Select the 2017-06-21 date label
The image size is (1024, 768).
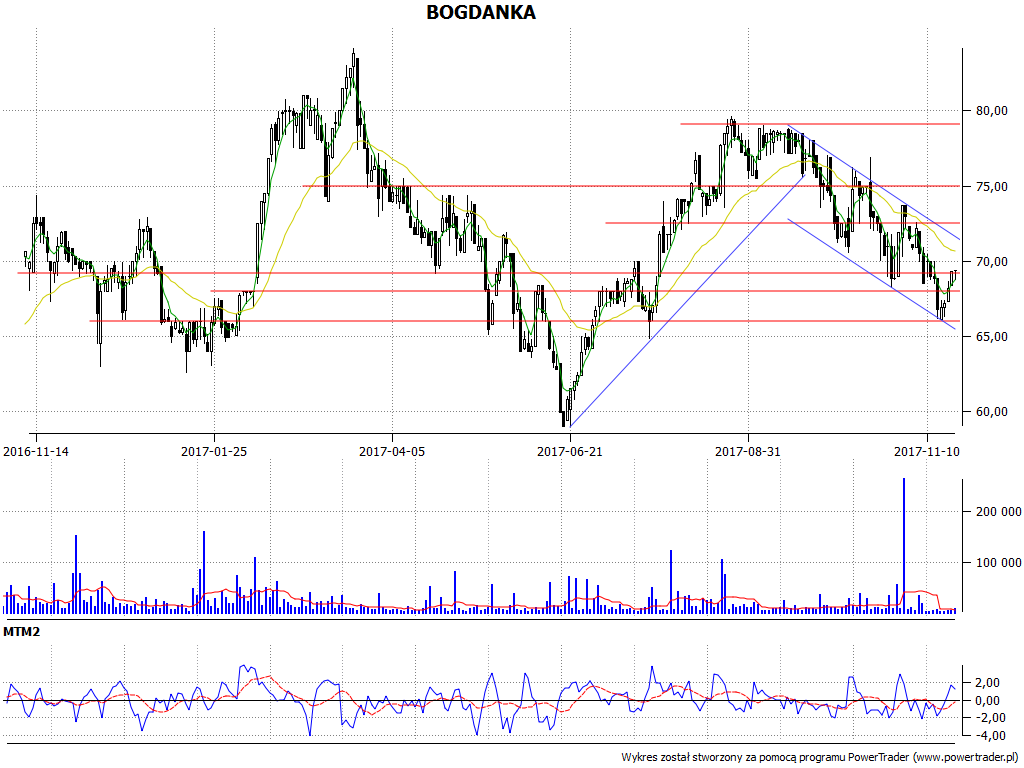570,451
